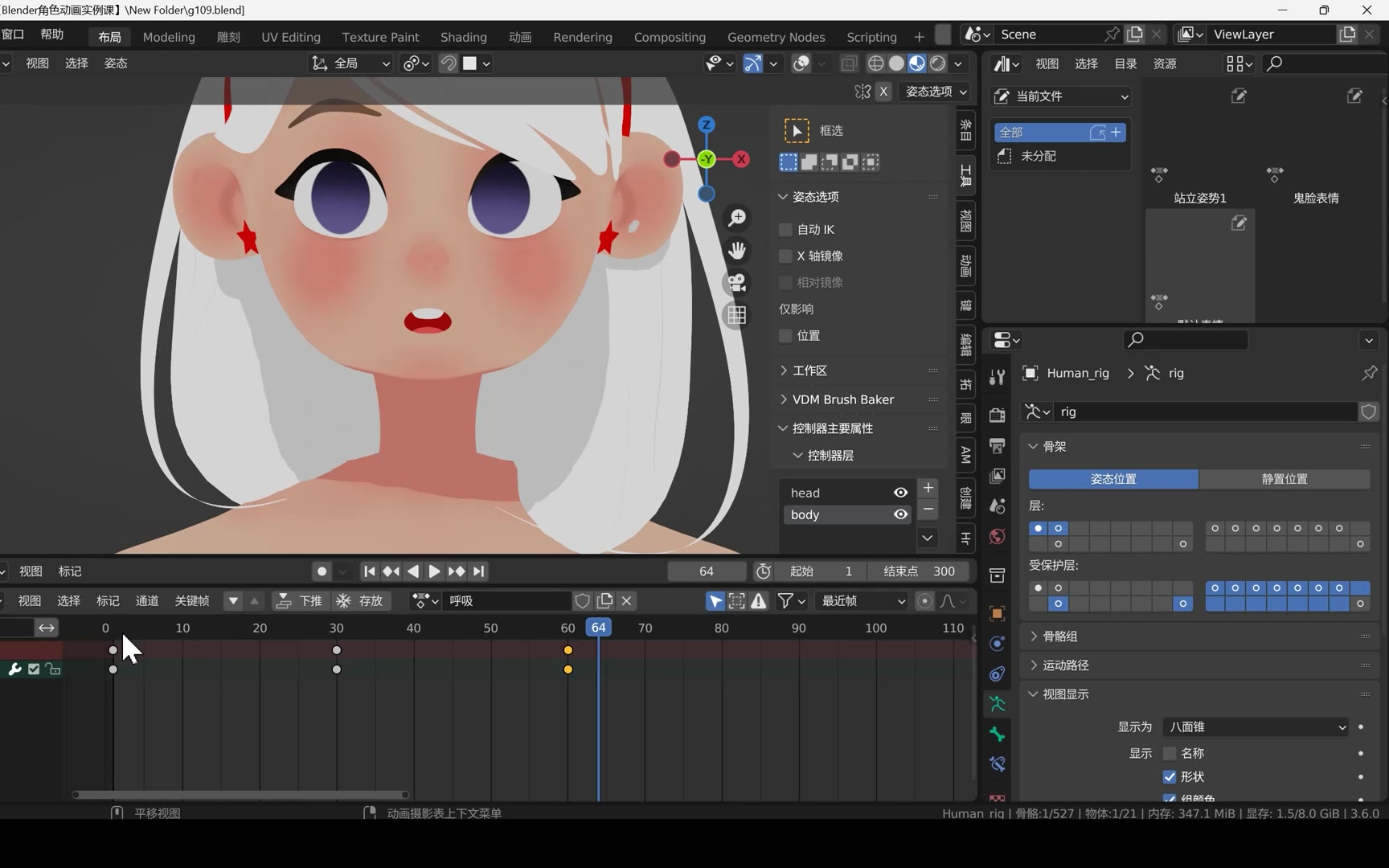Switch perspective/orthographic with the grid gizmo
Screen dimensions: 1389x868
[736, 315]
